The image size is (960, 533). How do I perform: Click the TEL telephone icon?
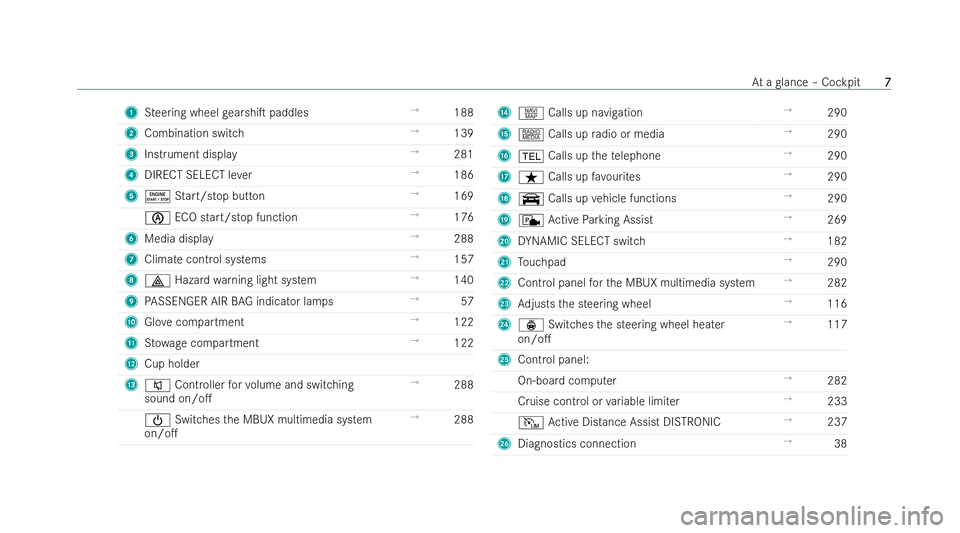tap(531, 156)
